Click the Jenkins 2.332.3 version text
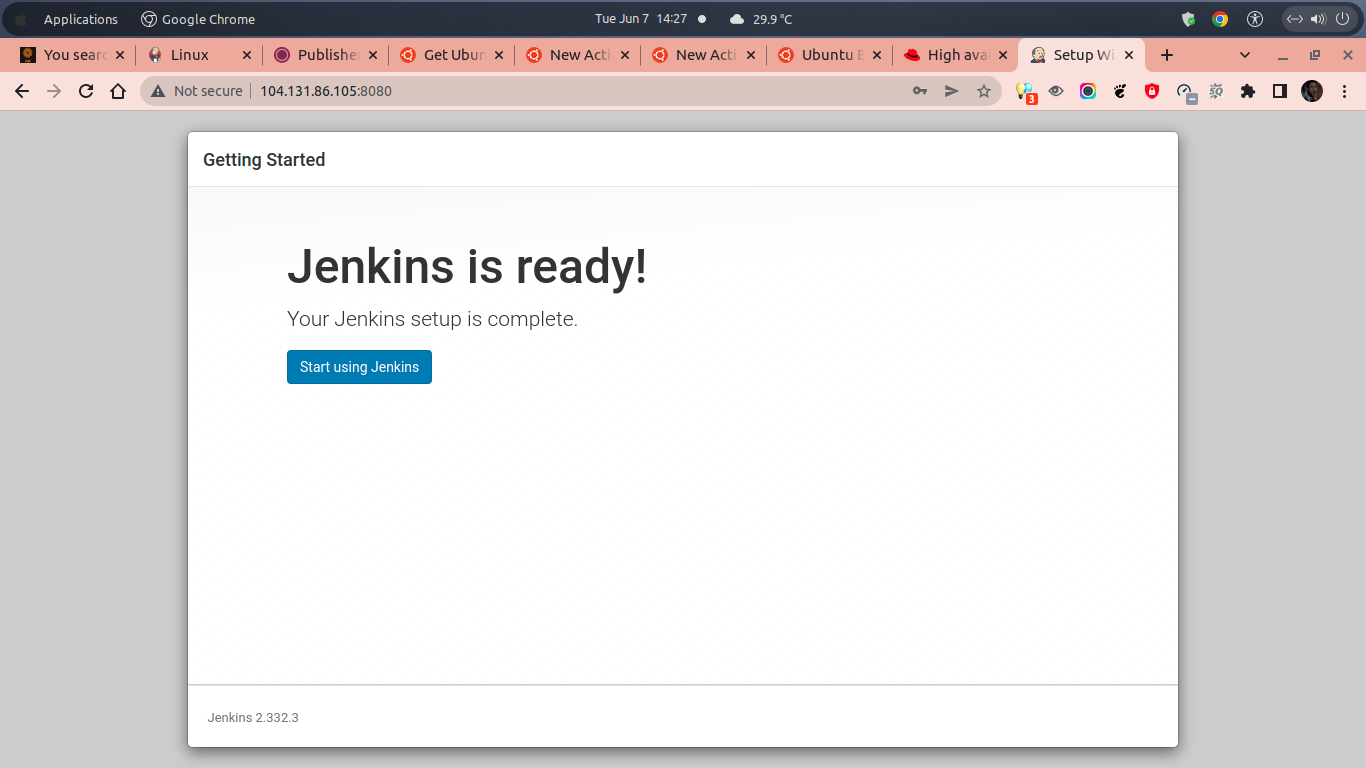 [x=253, y=718]
